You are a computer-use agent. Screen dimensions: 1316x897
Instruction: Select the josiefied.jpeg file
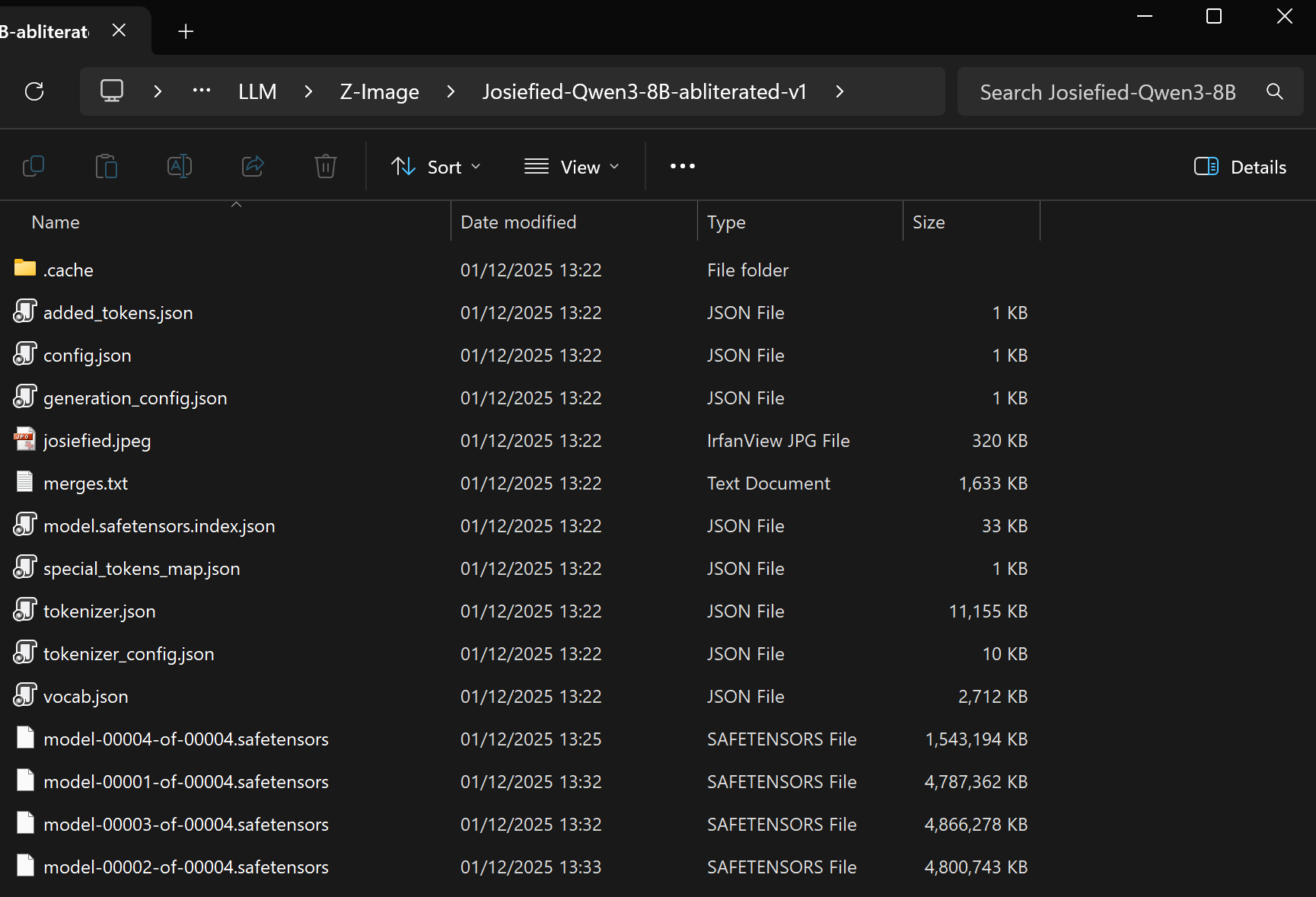pos(97,441)
